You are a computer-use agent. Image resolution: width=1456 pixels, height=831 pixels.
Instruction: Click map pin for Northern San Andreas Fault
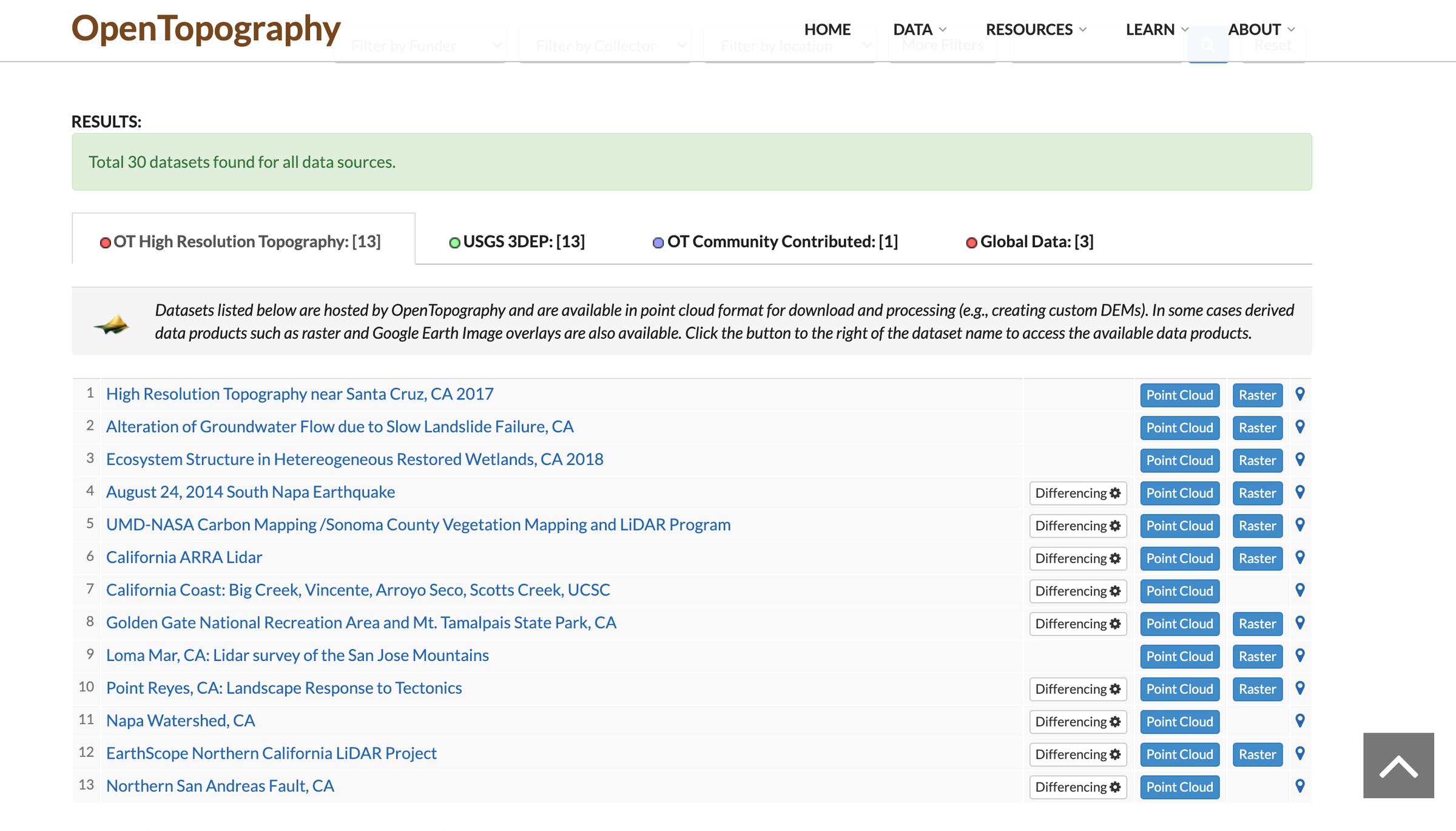[1299, 786]
